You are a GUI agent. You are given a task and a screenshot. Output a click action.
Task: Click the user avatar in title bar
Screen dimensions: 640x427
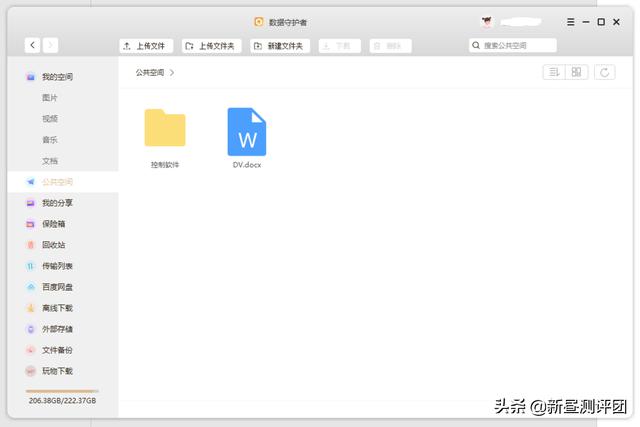pyautogui.click(x=487, y=22)
